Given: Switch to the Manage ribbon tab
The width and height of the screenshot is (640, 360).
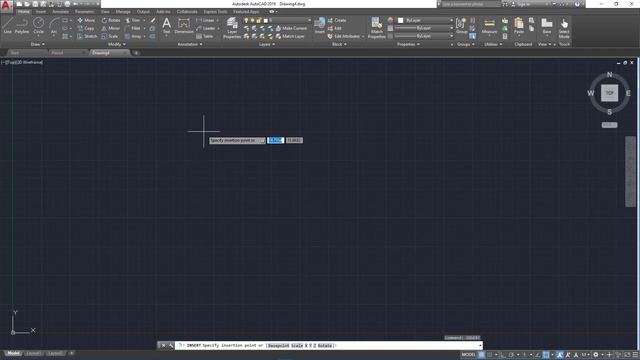Looking at the screenshot, I should tap(123, 12).
